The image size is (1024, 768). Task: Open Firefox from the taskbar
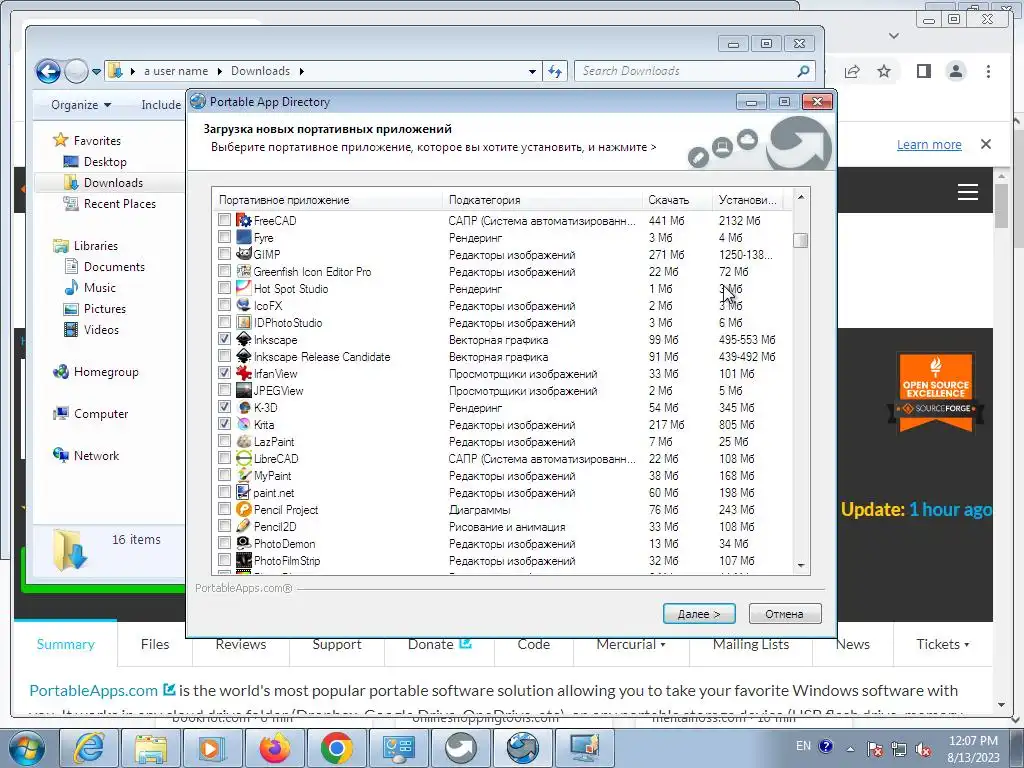pos(274,748)
